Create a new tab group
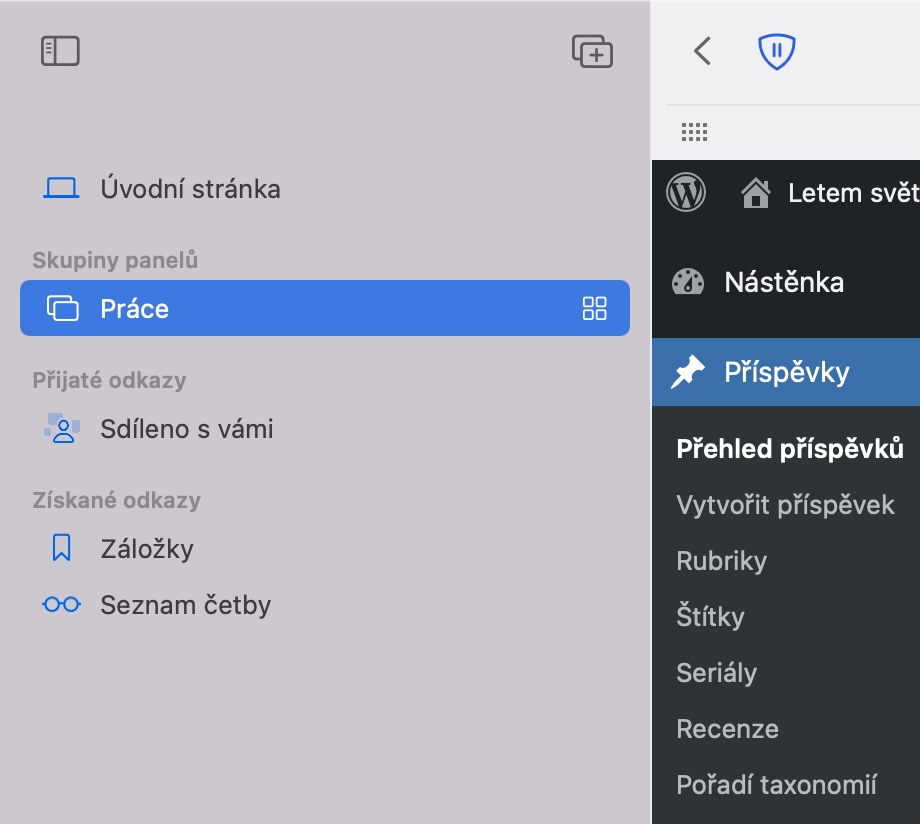Viewport: 920px width, 824px height. click(592, 51)
